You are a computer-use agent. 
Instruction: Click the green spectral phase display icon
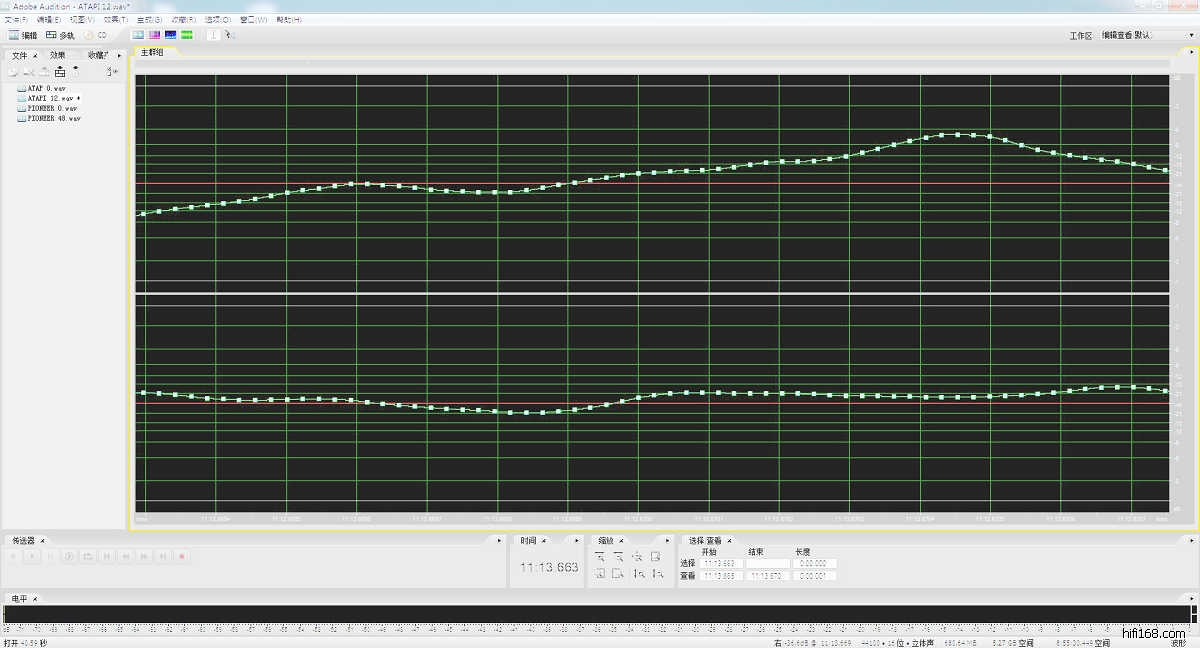pos(187,35)
